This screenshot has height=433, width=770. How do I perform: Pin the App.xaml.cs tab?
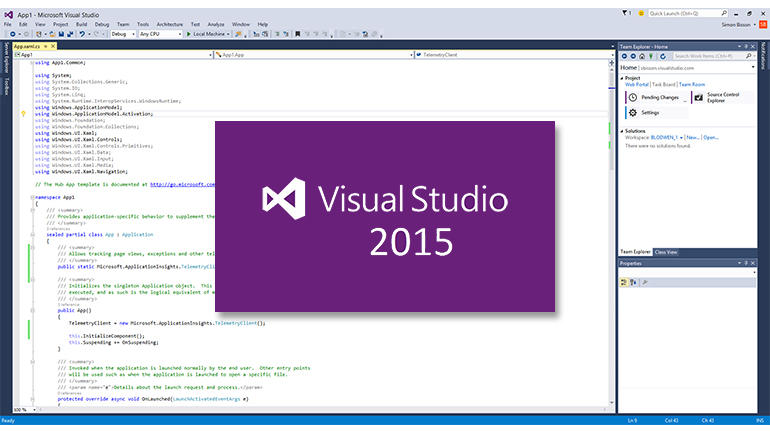[x=46, y=46]
